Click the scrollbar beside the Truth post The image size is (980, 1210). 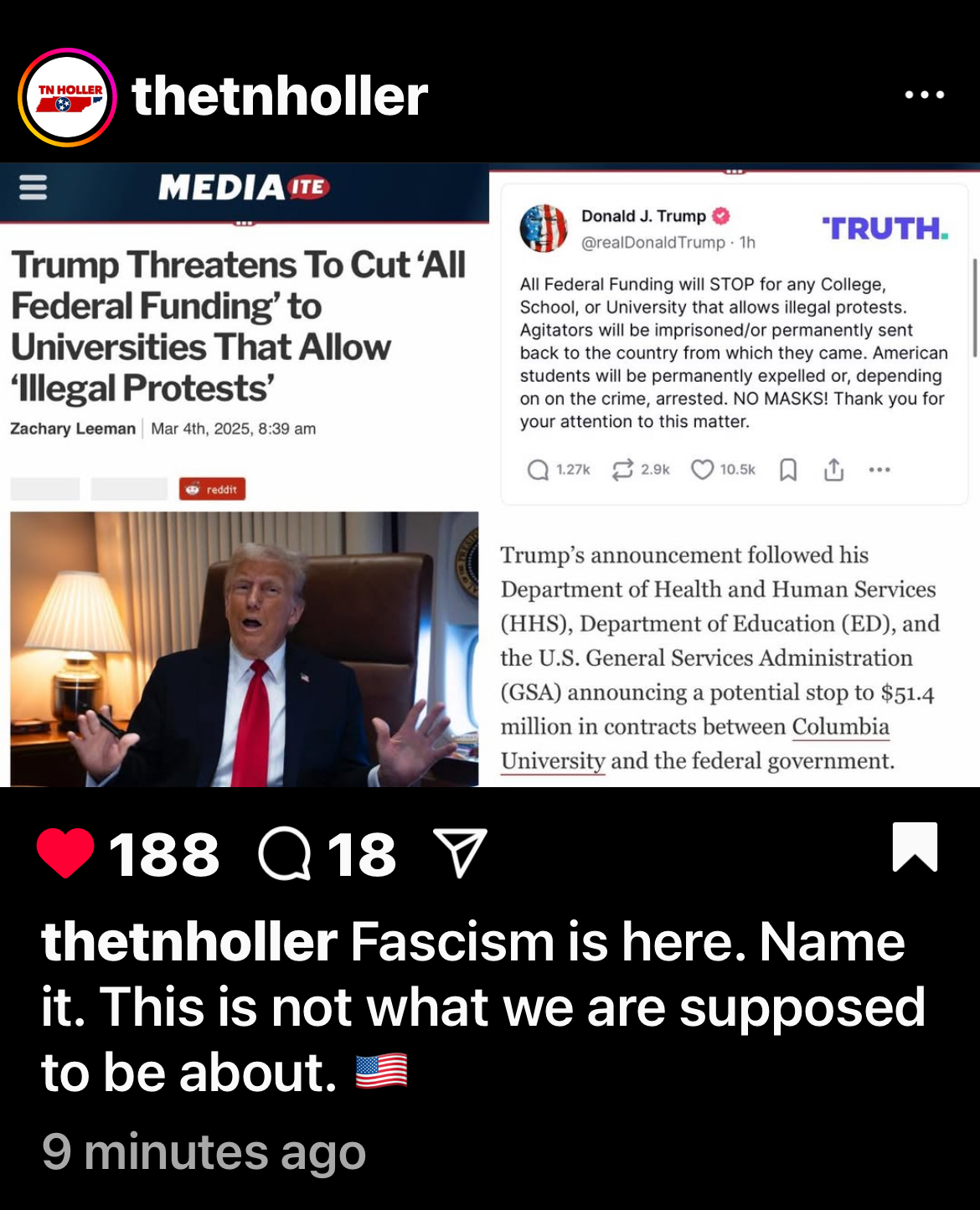(x=974, y=308)
